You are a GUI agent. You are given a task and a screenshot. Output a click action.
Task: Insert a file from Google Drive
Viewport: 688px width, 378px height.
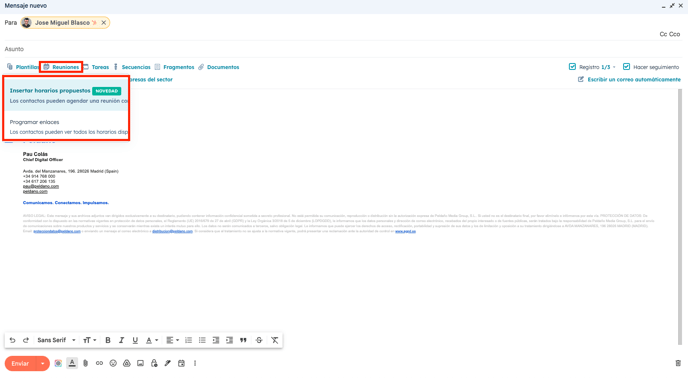[x=127, y=364]
